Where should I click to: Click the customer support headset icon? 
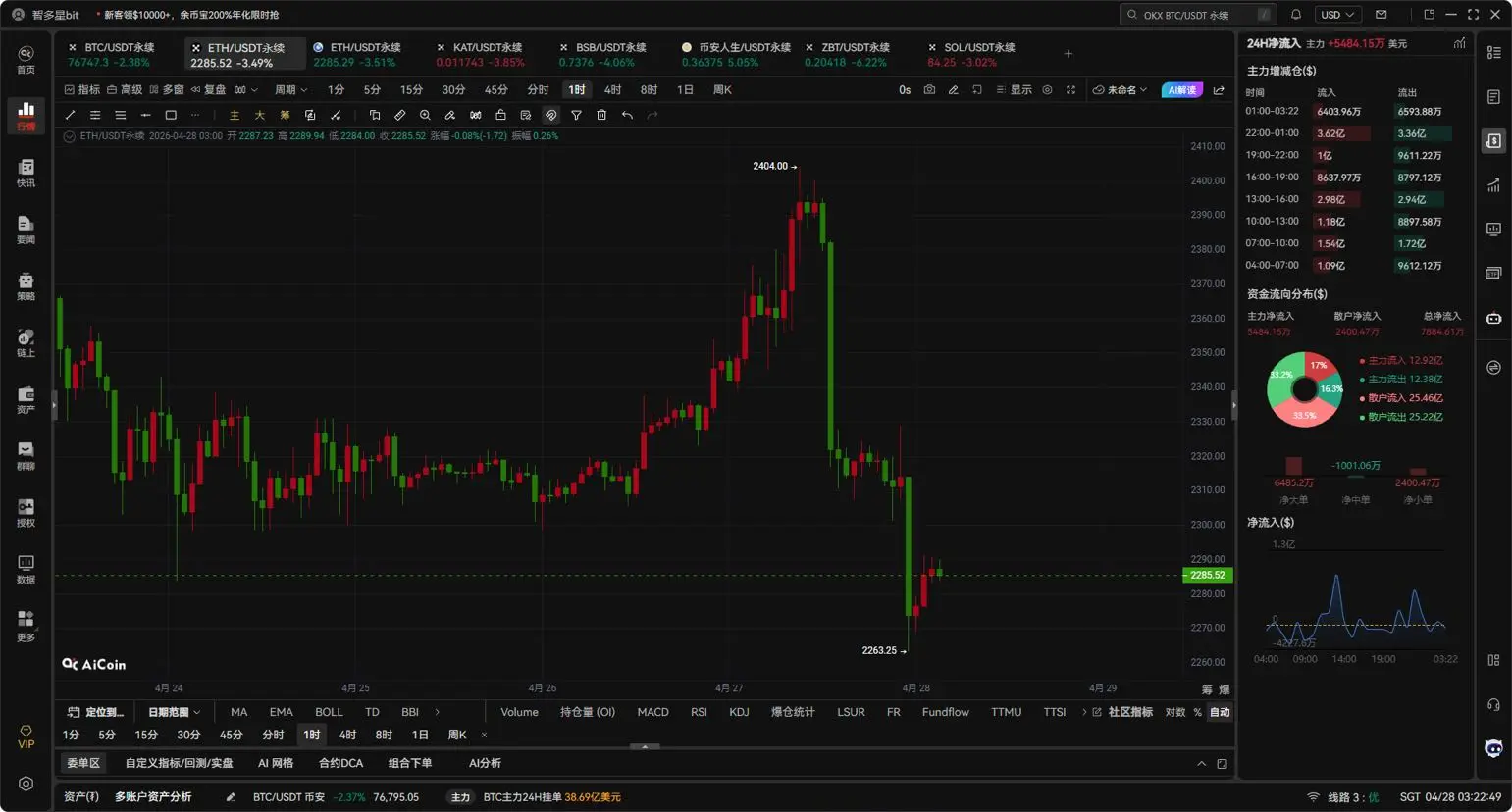[1493, 704]
